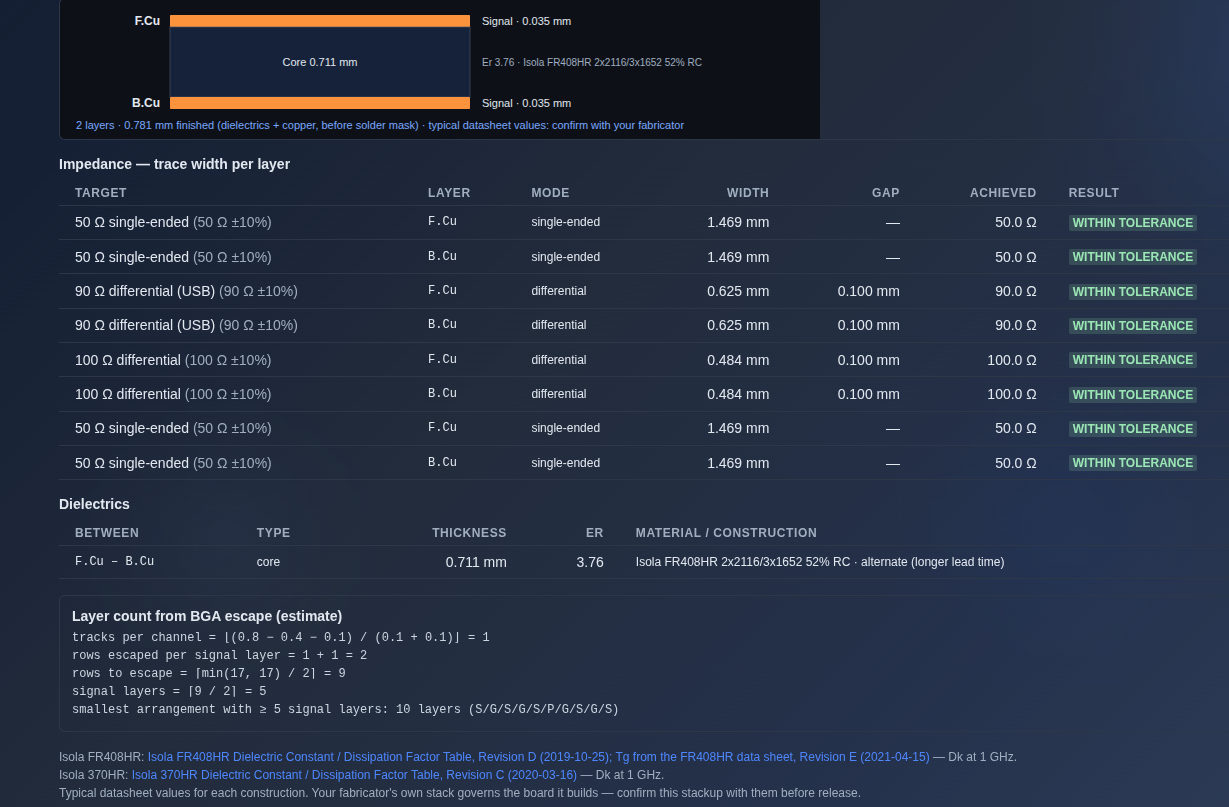Select the 'smallest arrangement' 10 layers line
The image size is (1229, 807).
coord(345,709)
